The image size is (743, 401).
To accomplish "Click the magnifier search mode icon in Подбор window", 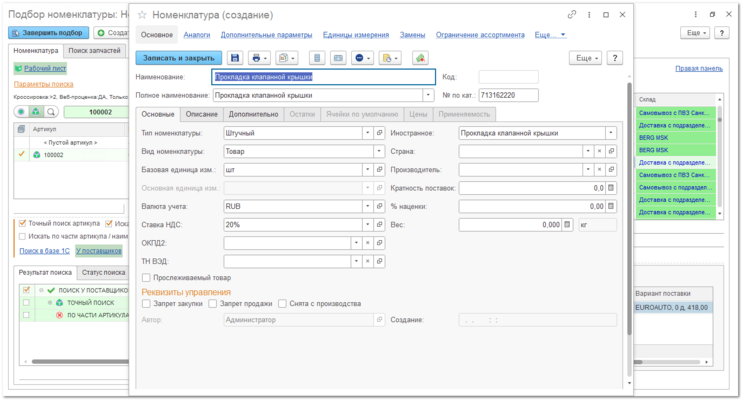I will (51, 112).
